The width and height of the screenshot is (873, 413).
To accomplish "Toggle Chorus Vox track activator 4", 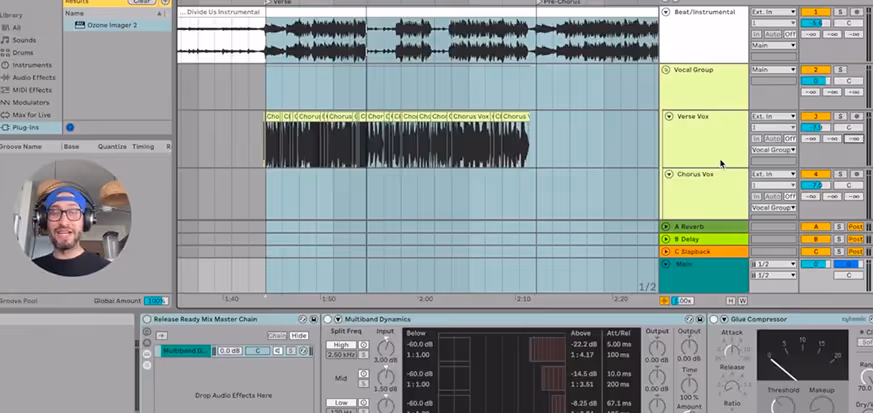I will [816, 174].
